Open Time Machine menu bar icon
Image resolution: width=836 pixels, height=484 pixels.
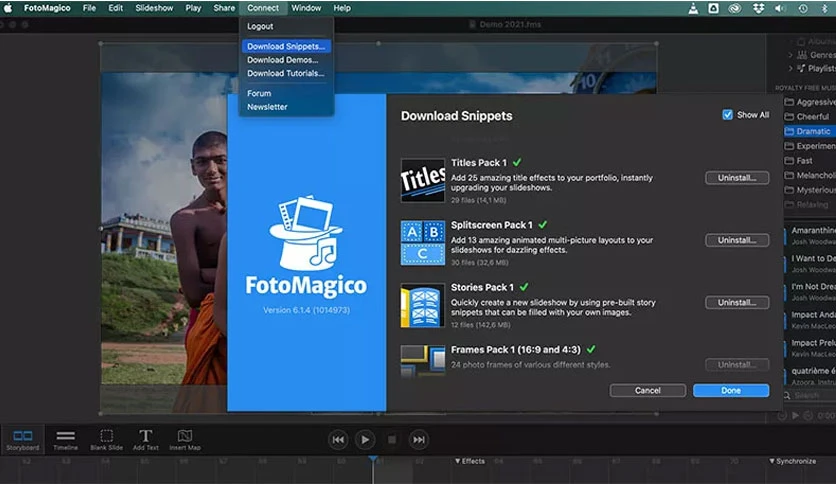(803, 8)
